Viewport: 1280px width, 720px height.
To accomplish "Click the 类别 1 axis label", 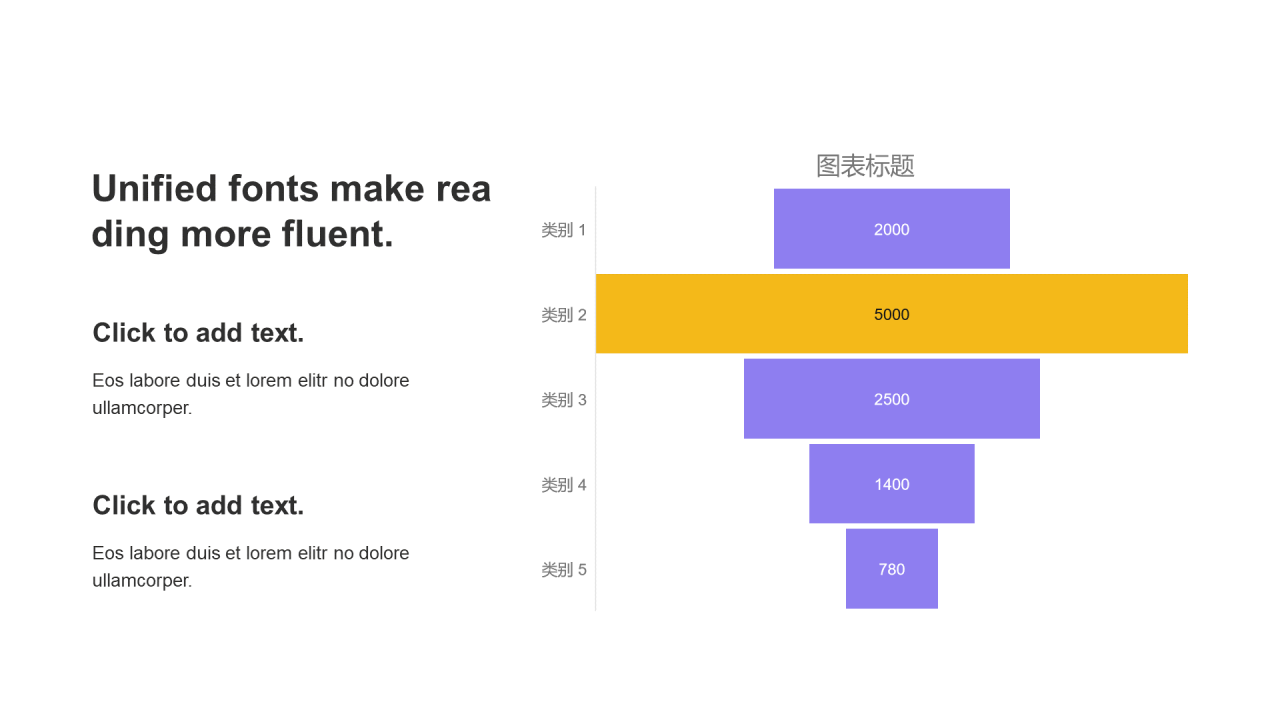I will coord(564,230).
